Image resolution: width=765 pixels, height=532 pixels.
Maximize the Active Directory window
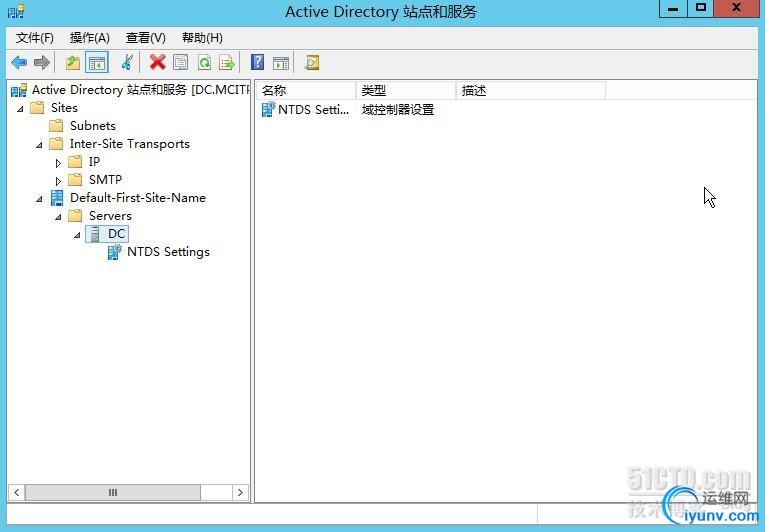tap(701, 8)
